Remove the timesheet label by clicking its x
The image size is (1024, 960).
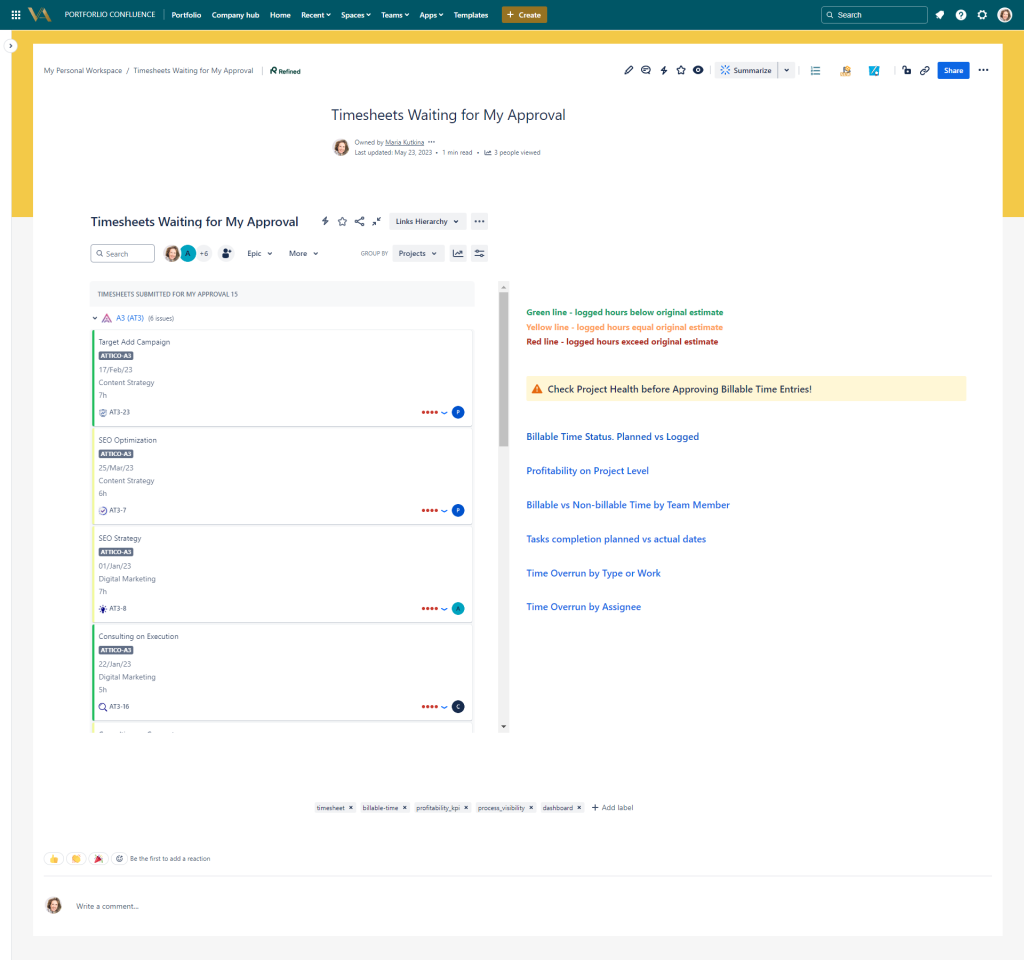(x=351, y=807)
